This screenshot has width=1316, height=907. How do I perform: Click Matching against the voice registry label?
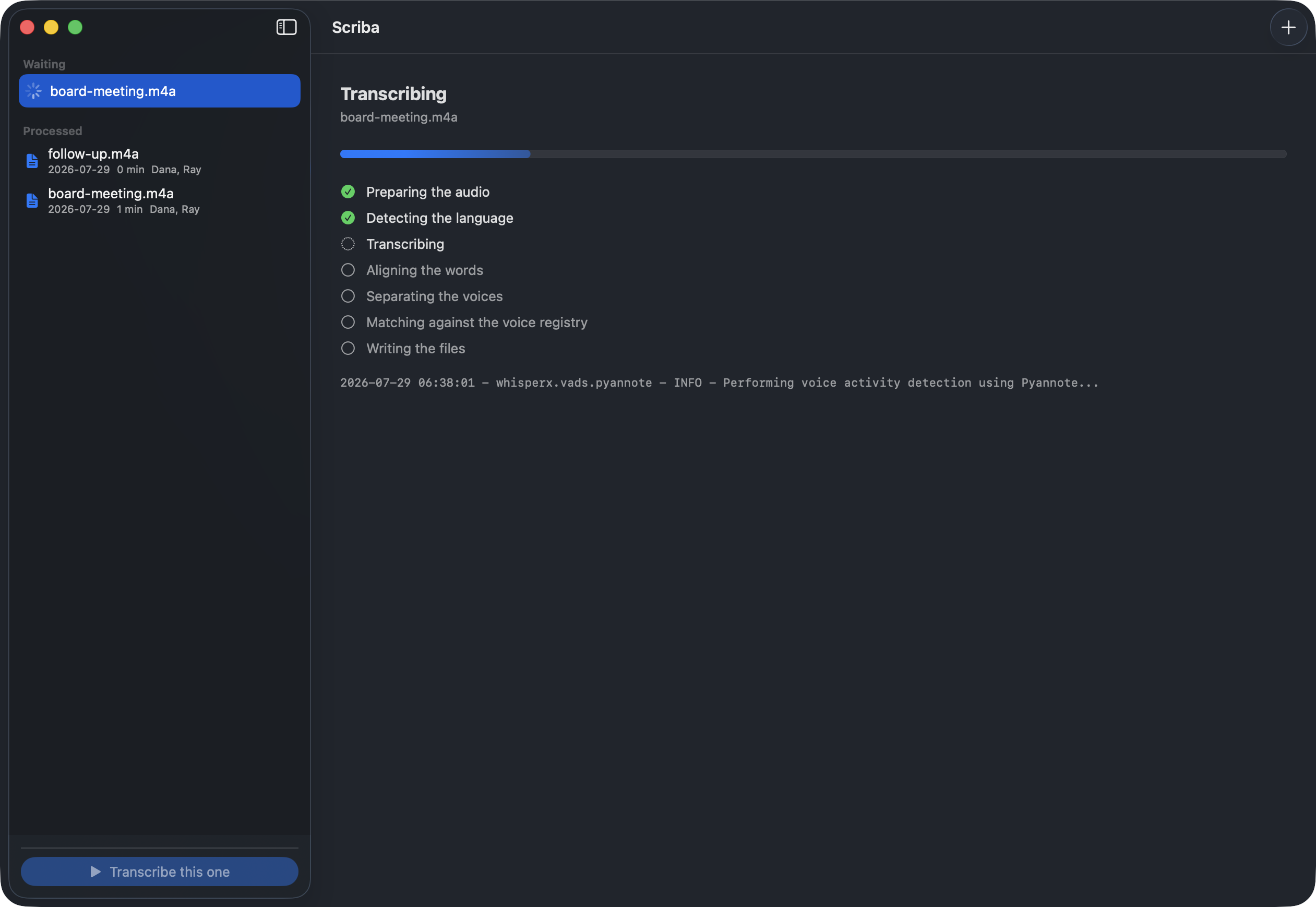tap(477, 323)
